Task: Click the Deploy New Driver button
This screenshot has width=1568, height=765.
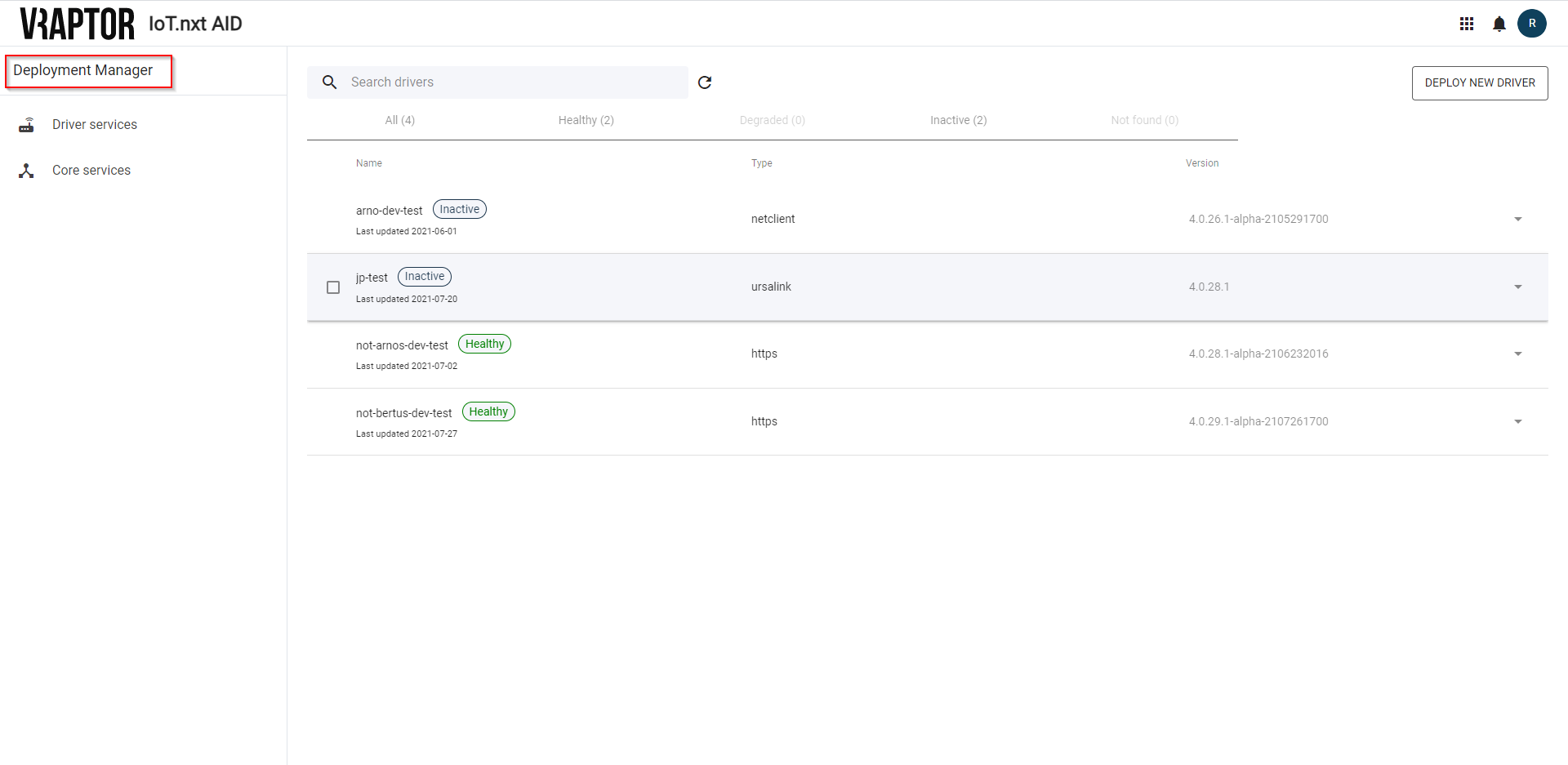Action: [x=1480, y=82]
